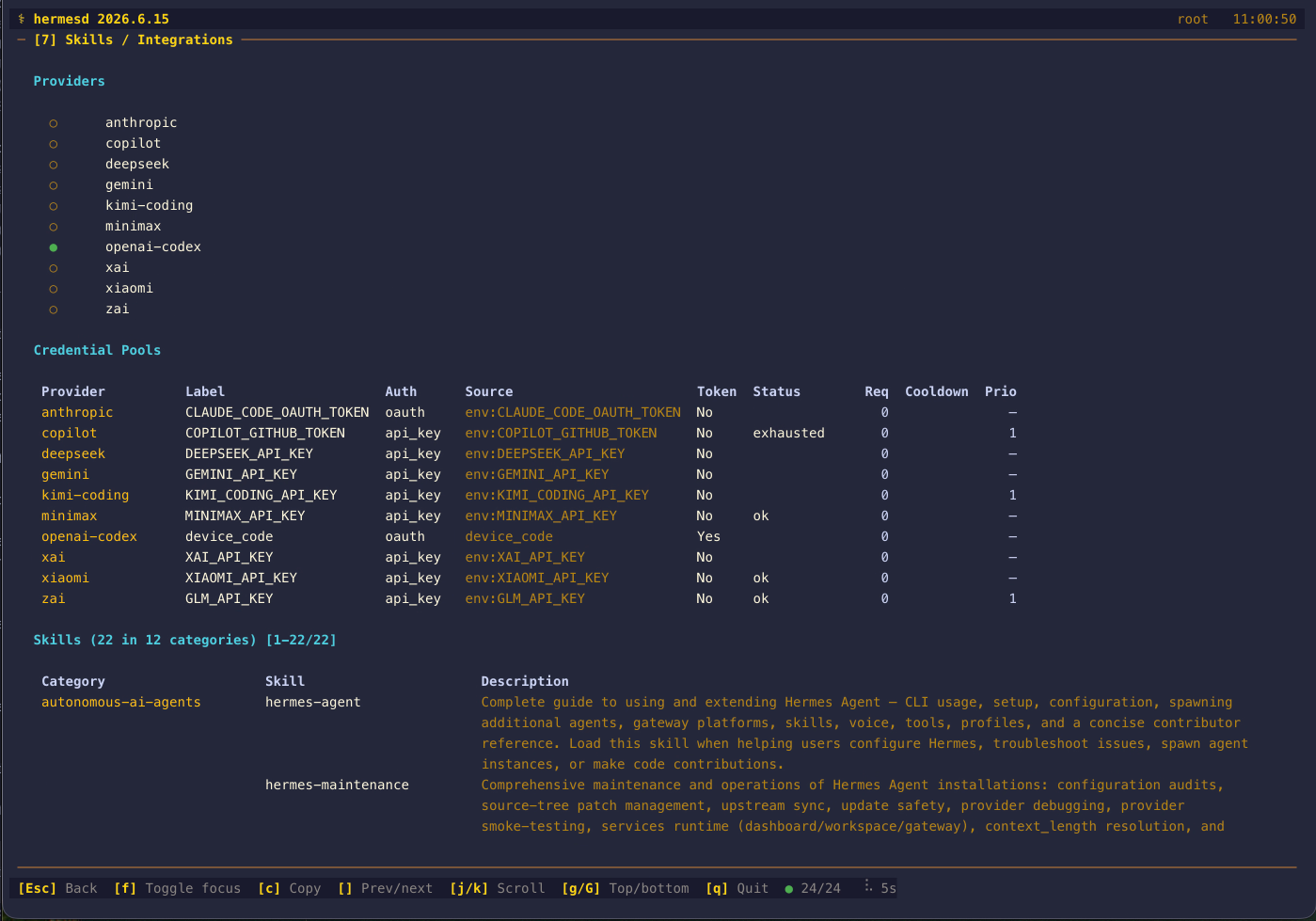The height and width of the screenshot is (921, 1316).
Task: Click the green dot next to 24/24
Action: 789,889
